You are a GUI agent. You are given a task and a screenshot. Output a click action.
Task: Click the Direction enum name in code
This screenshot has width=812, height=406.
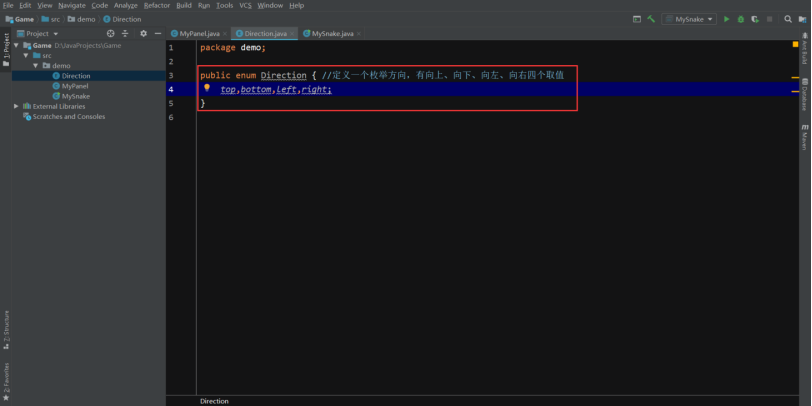click(x=283, y=76)
